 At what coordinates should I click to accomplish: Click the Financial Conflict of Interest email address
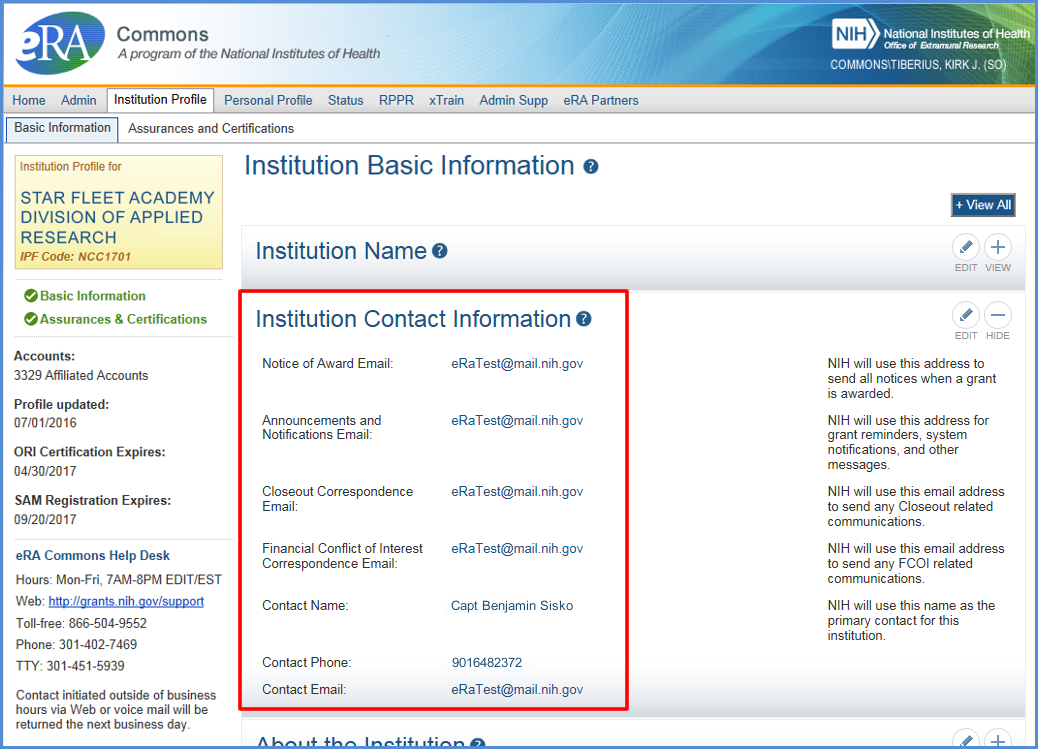point(517,548)
